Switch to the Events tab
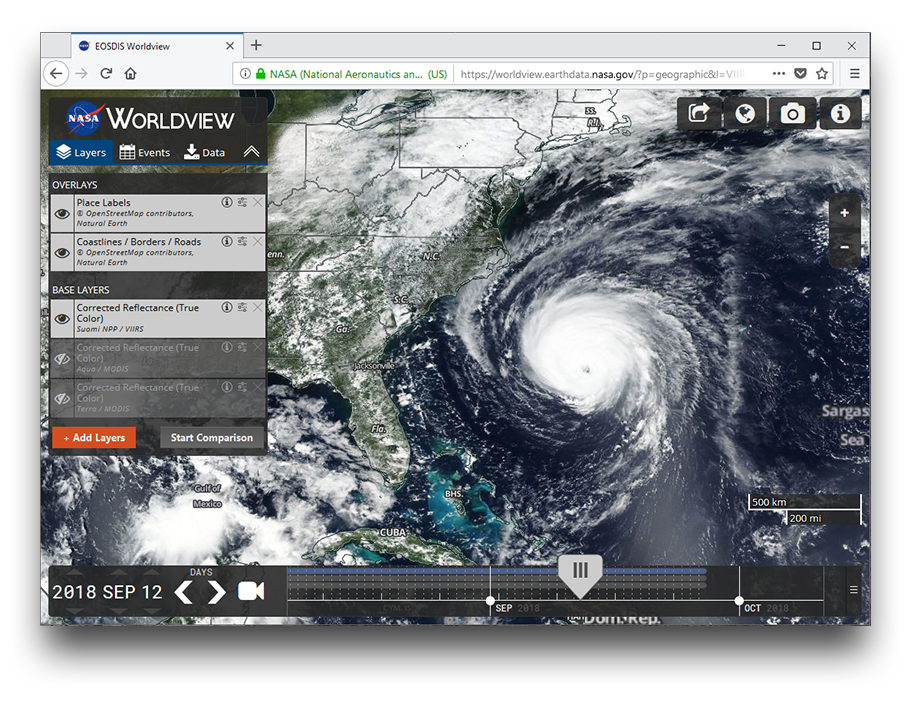 tap(145, 152)
